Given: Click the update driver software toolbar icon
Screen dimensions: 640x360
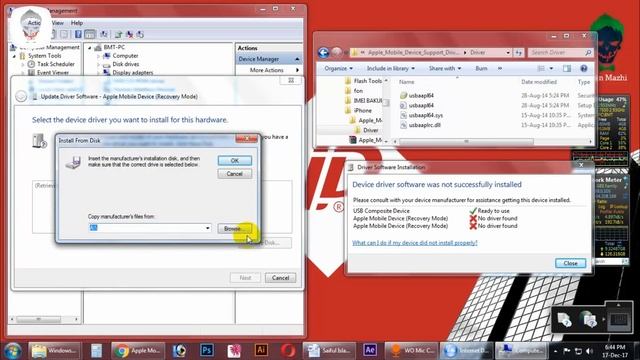Looking at the screenshot, I should (118, 34).
